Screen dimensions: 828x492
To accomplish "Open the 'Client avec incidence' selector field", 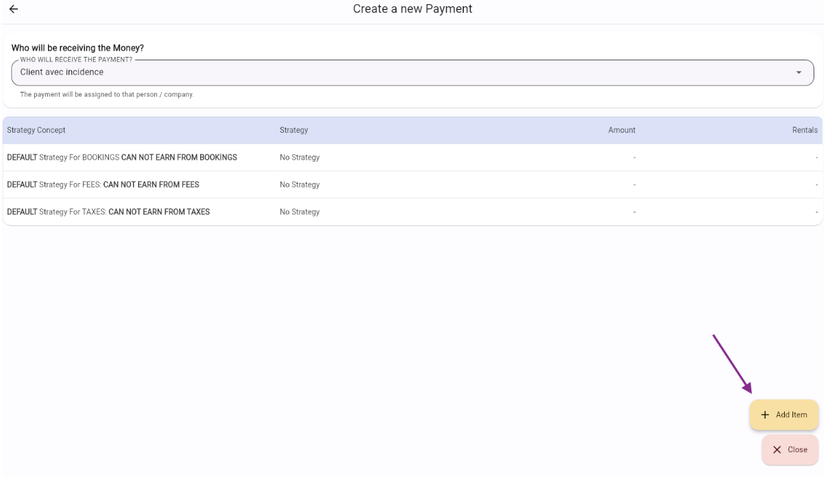I will tap(400, 73).
